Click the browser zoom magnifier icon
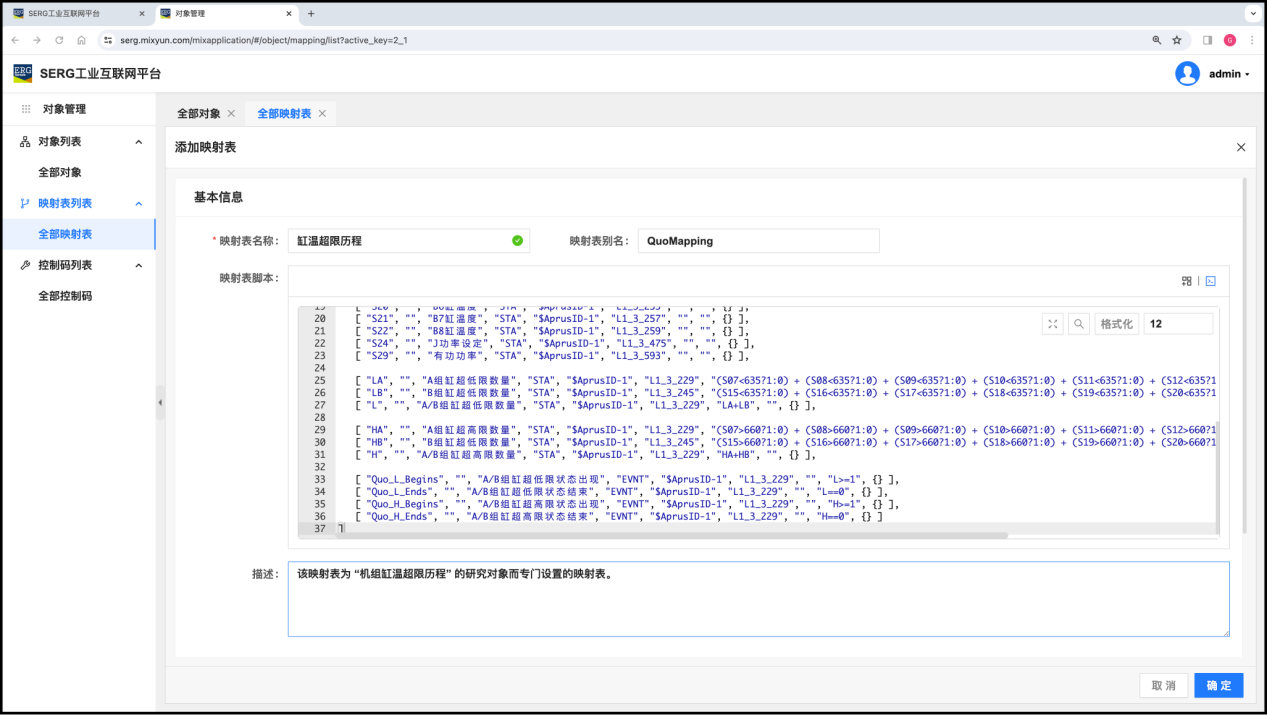Screen dimensions: 1267x715 coord(1157,40)
